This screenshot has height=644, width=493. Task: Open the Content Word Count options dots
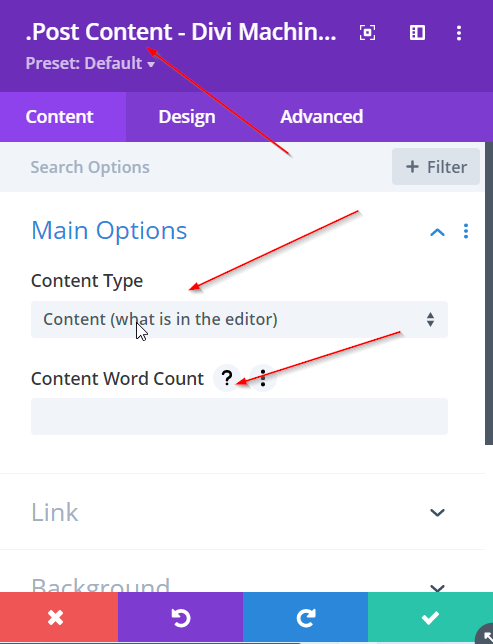(x=263, y=378)
